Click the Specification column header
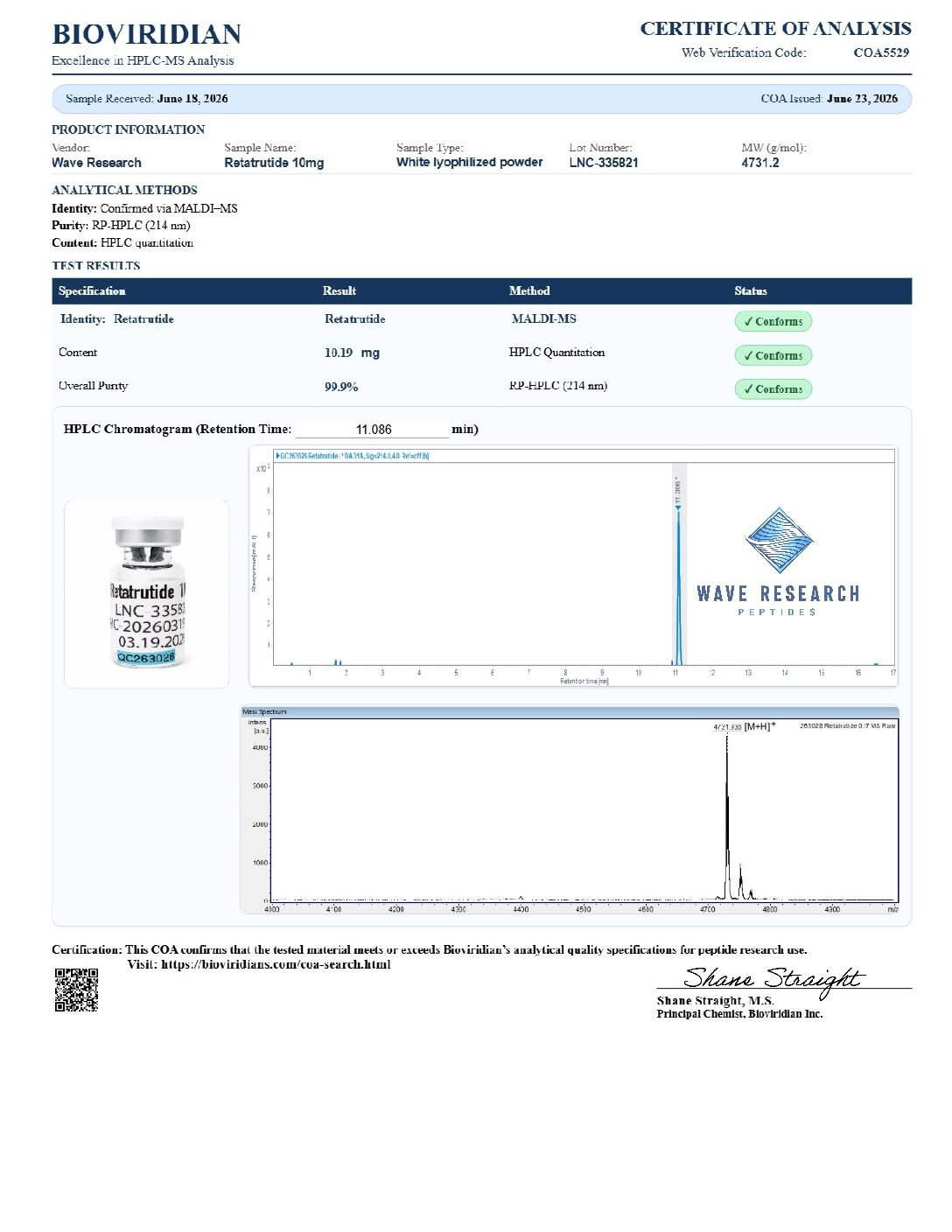Image resolution: width=952 pixels, height=1232 pixels. tap(92, 290)
